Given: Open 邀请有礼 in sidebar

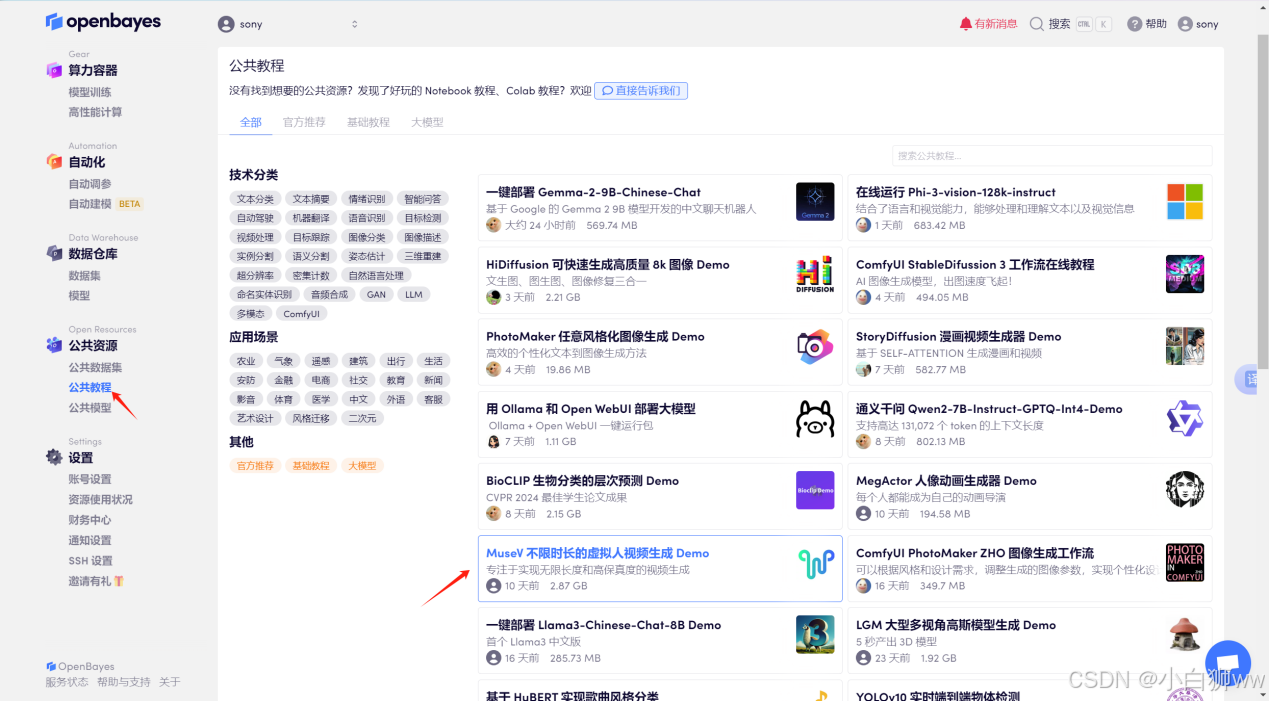Looking at the screenshot, I should (96, 581).
